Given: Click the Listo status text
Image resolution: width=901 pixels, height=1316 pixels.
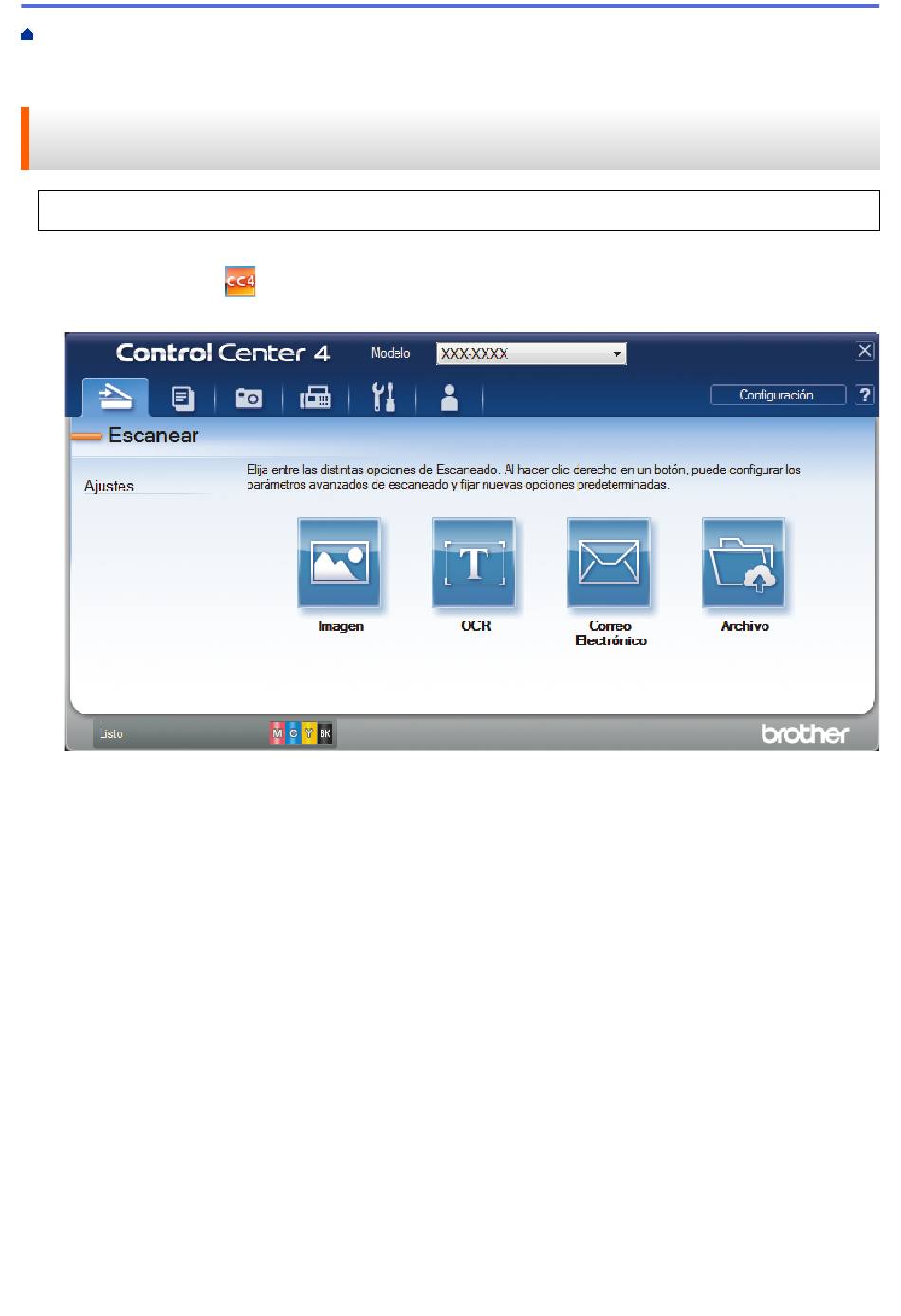Looking at the screenshot, I should coord(111,733).
